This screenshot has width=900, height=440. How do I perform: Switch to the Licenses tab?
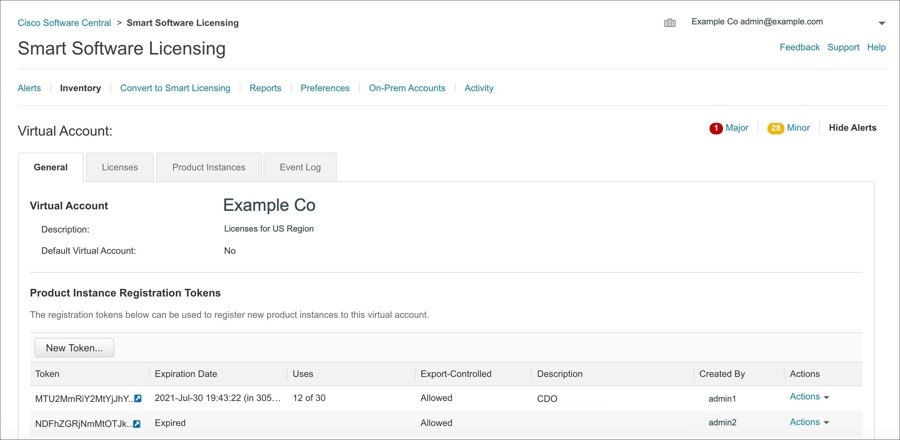[120, 167]
